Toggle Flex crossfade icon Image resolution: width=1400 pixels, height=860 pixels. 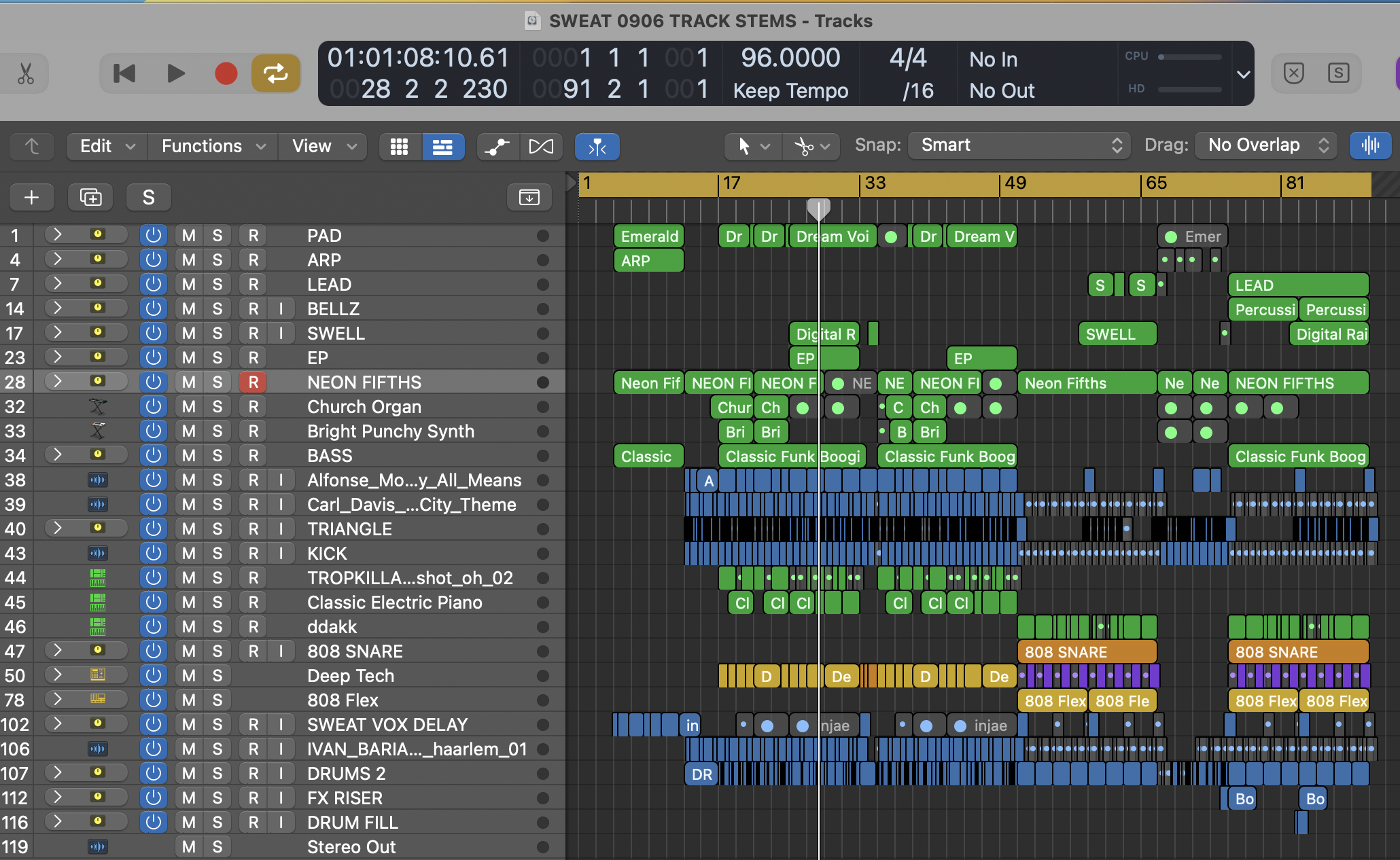click(x=541, y=147)
